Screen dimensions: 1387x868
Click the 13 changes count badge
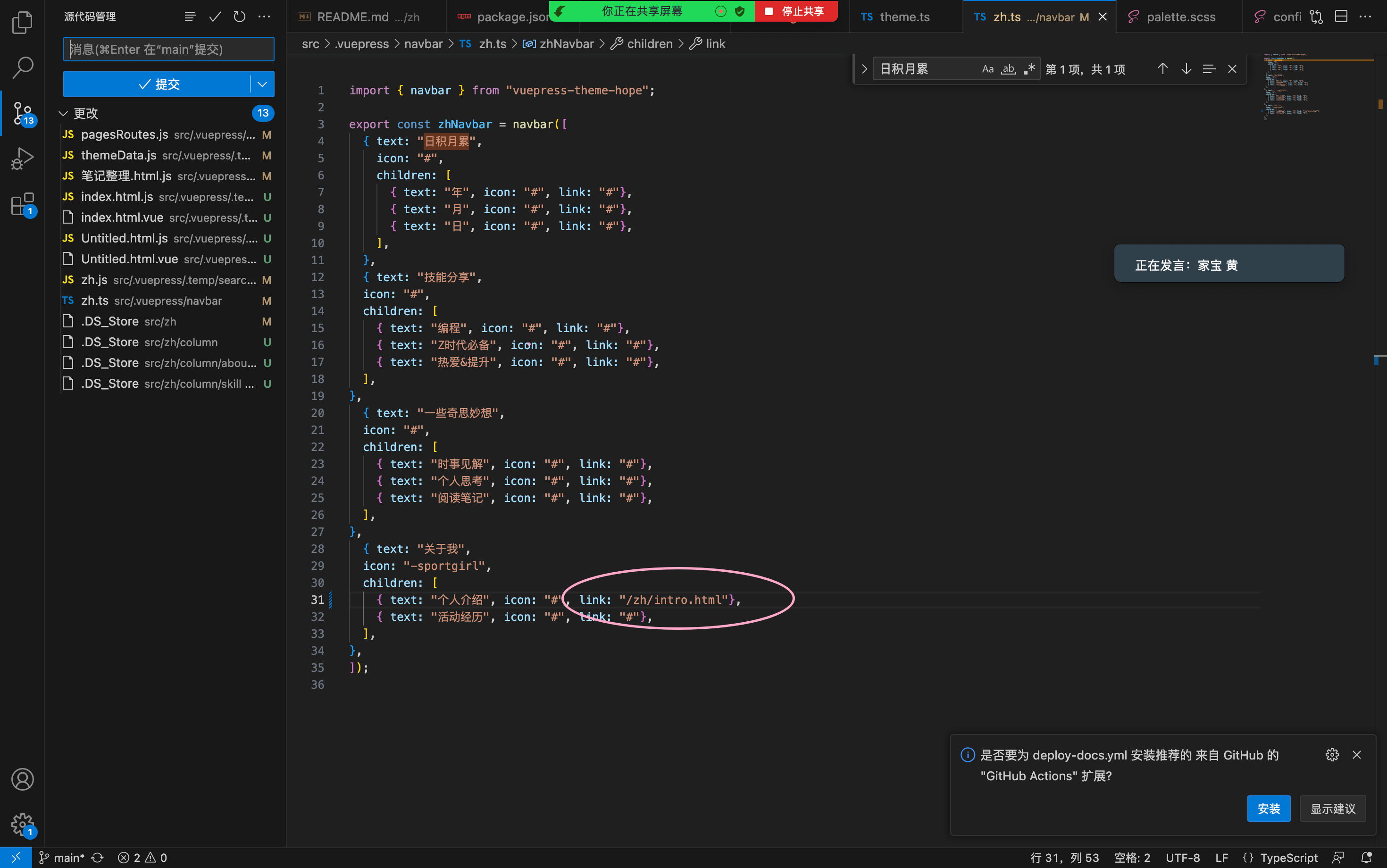(263, 113)
